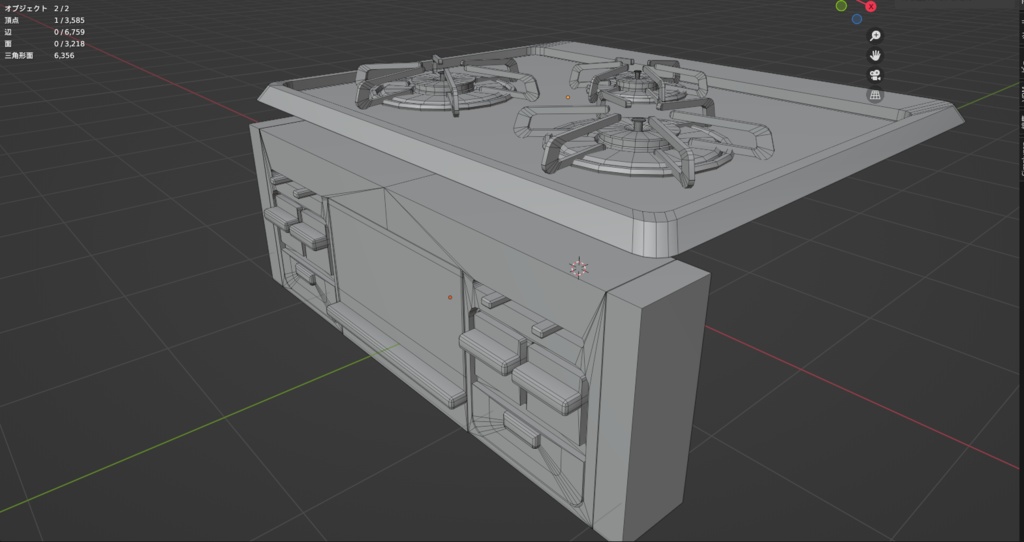This screenshot has height=542, width=1024.
Task: Click the 三角形面 6,356 triangle count text
Action: coord(39,56)
